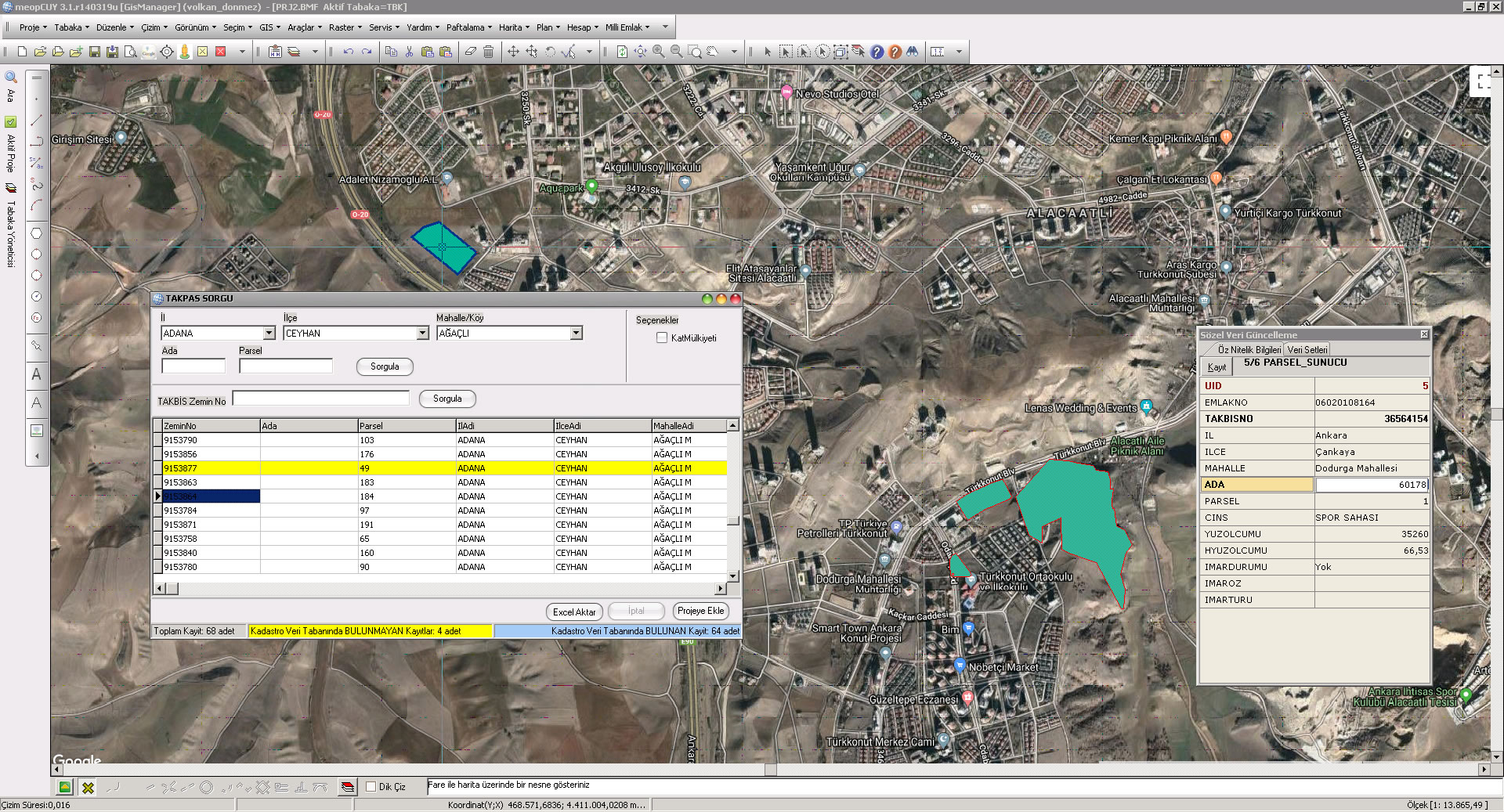Click the trash can Delete icon
This screenshot has height=812, width=1504.
coord(488,52)
